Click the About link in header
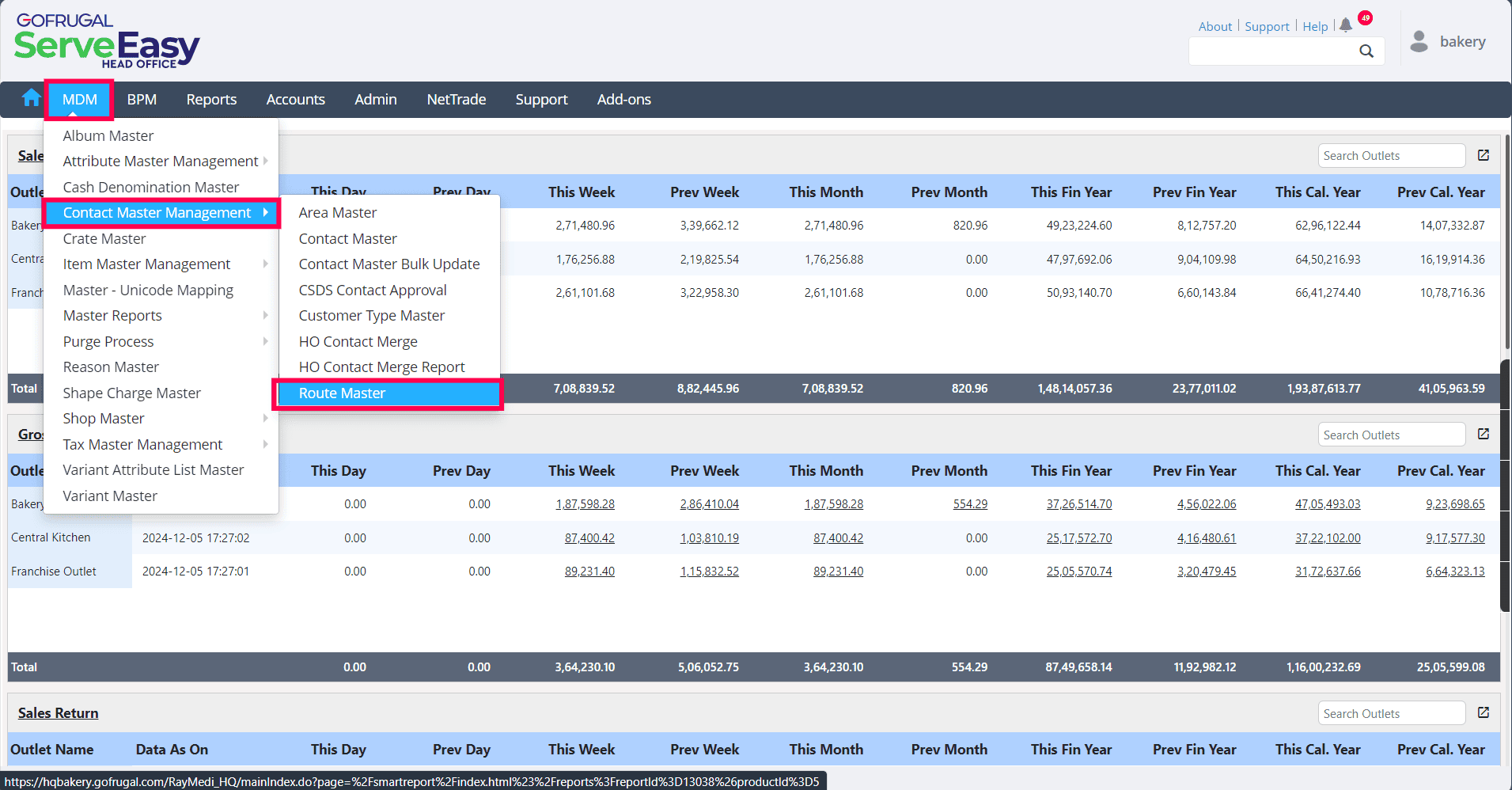 click(x=1215, y=27)
